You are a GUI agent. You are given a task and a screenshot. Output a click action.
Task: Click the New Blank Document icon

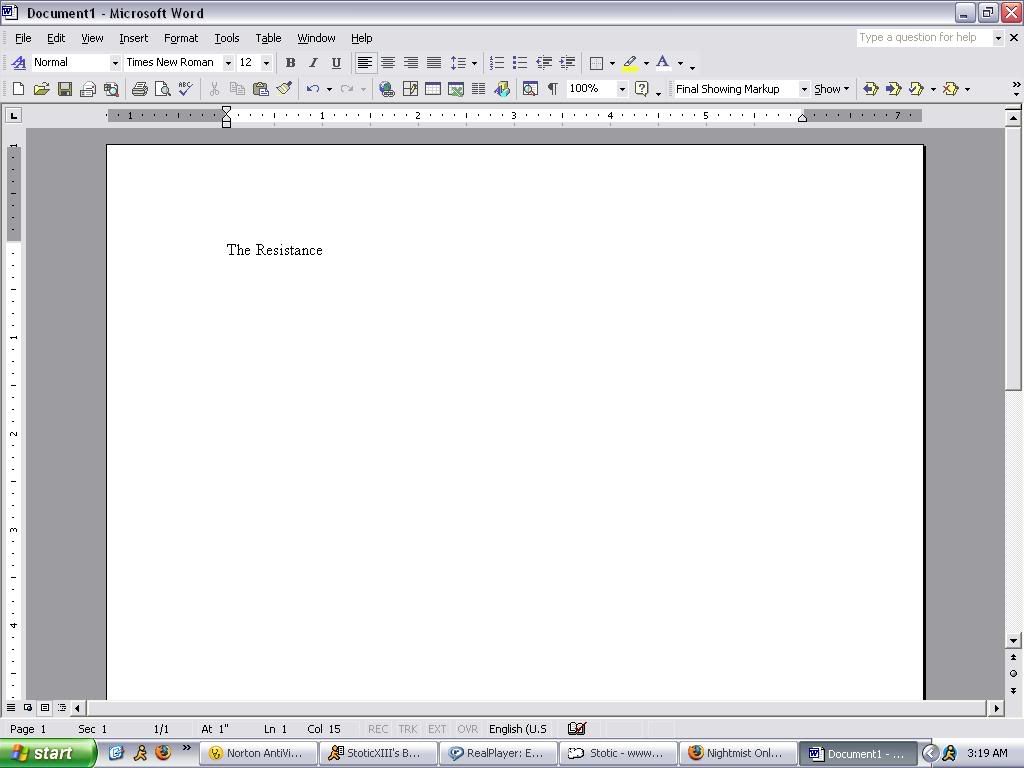(18, 89)
